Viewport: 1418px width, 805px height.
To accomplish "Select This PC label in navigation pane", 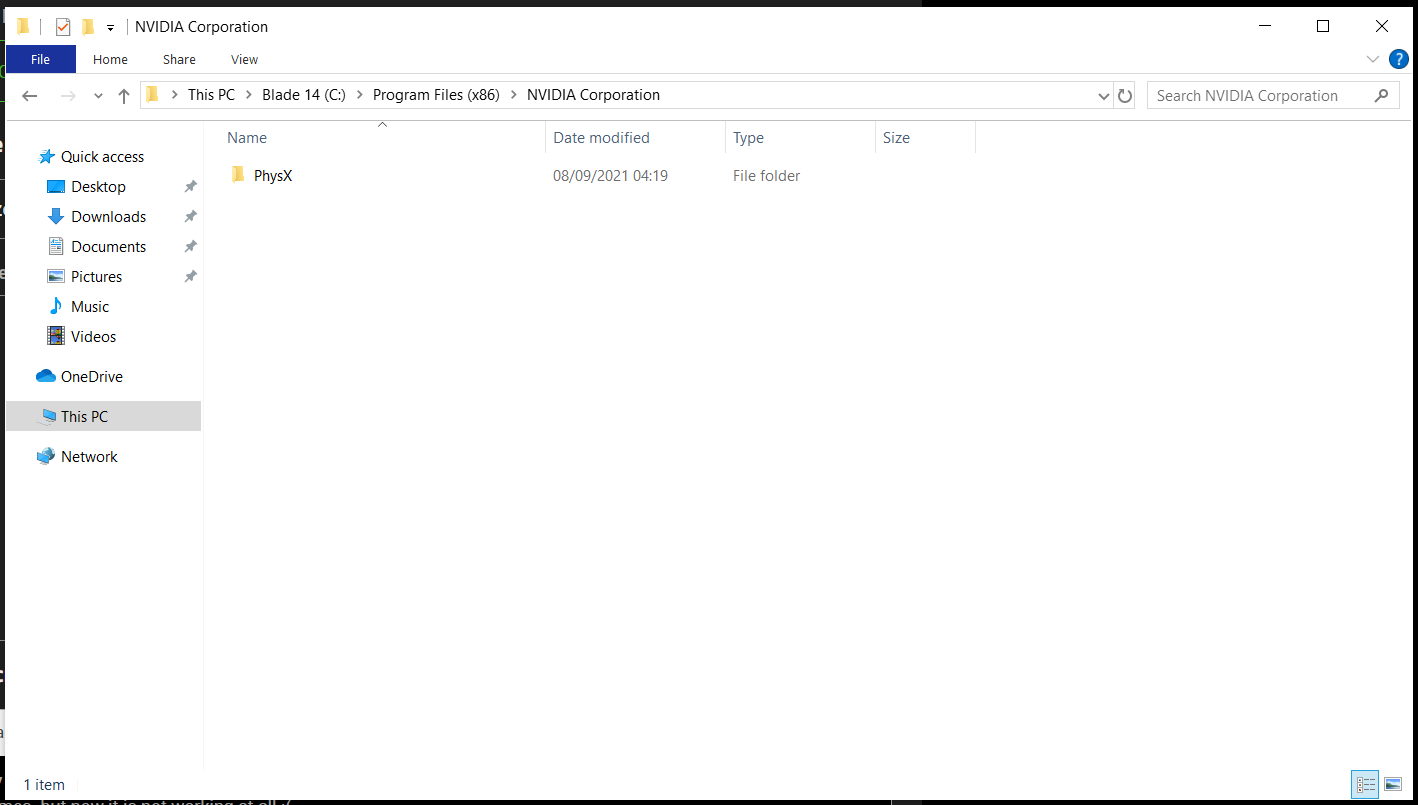I will point(84,417).
